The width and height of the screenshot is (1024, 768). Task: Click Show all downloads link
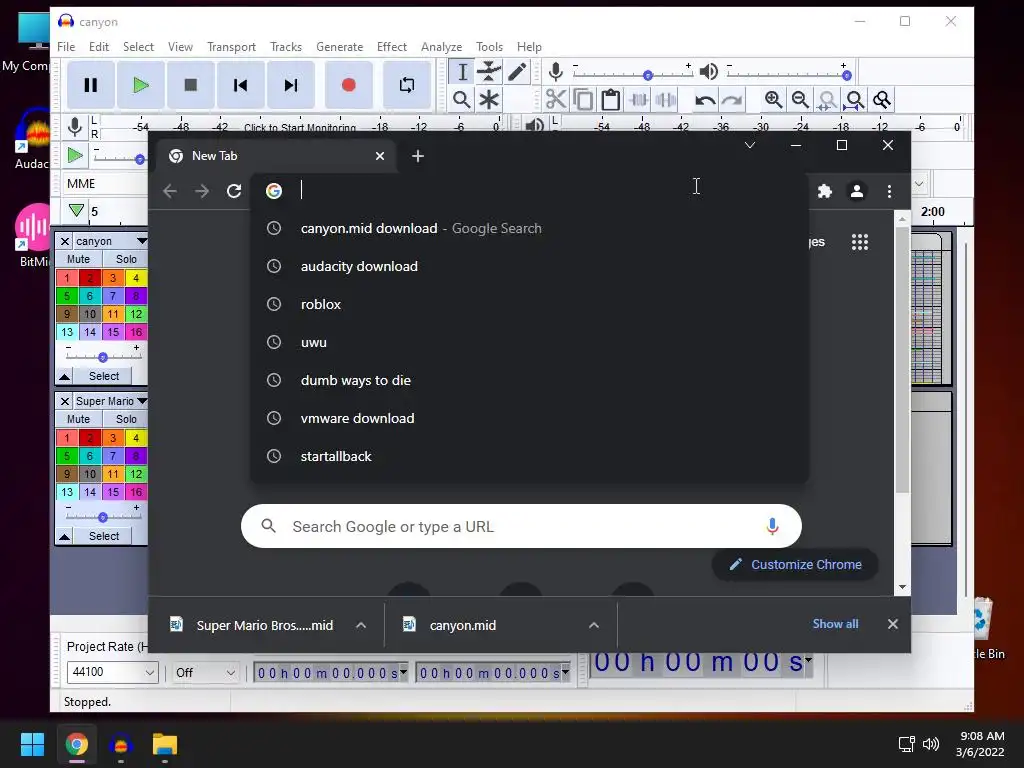pos(835,624)
